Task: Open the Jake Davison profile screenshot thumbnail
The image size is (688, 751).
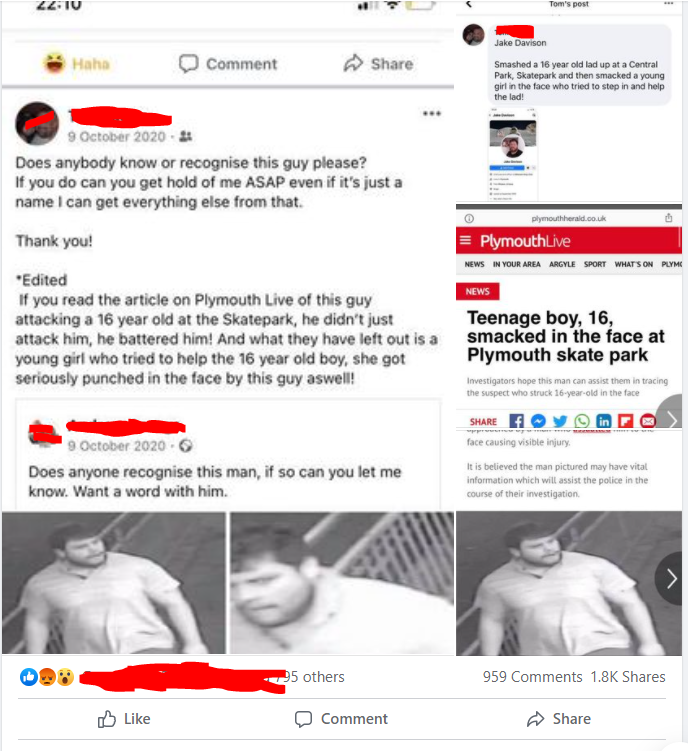Action: (x=513, y=155)
